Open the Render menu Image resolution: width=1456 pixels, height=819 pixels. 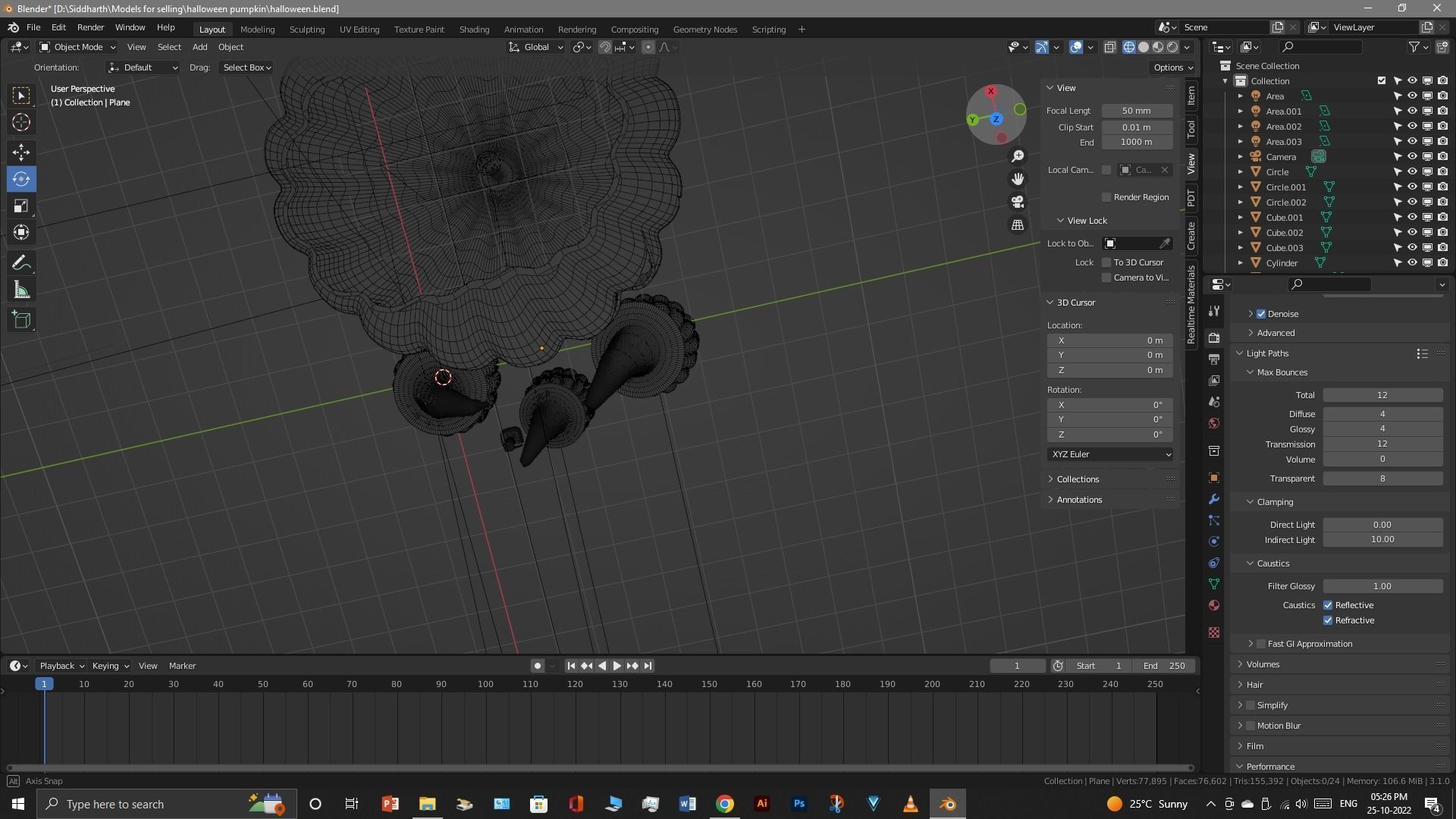coord(90,27)
